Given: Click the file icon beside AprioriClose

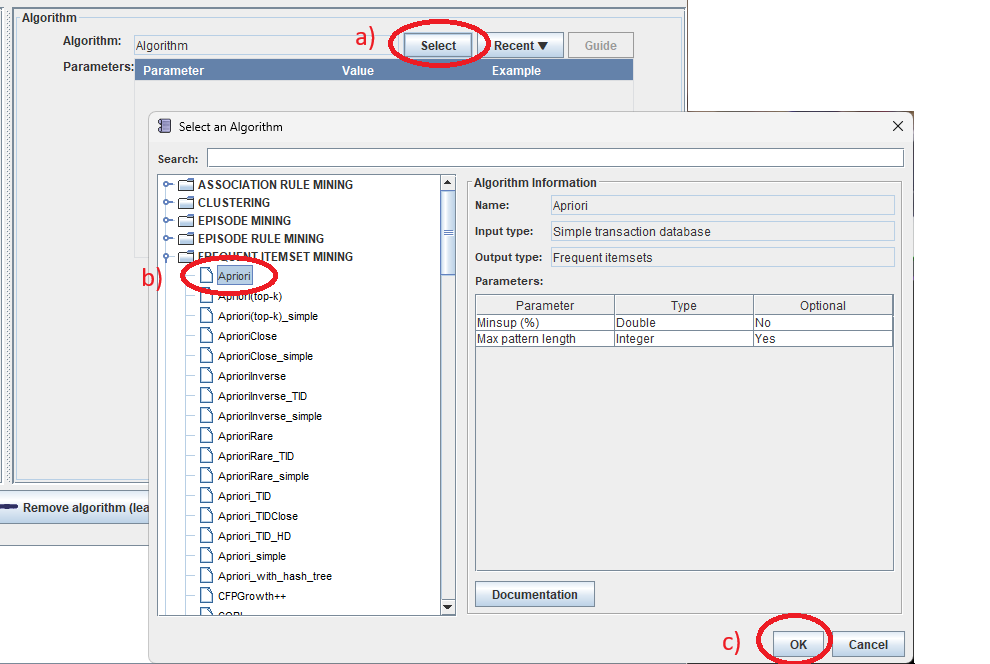Looking at the screenshot, I should coord(206,335).
